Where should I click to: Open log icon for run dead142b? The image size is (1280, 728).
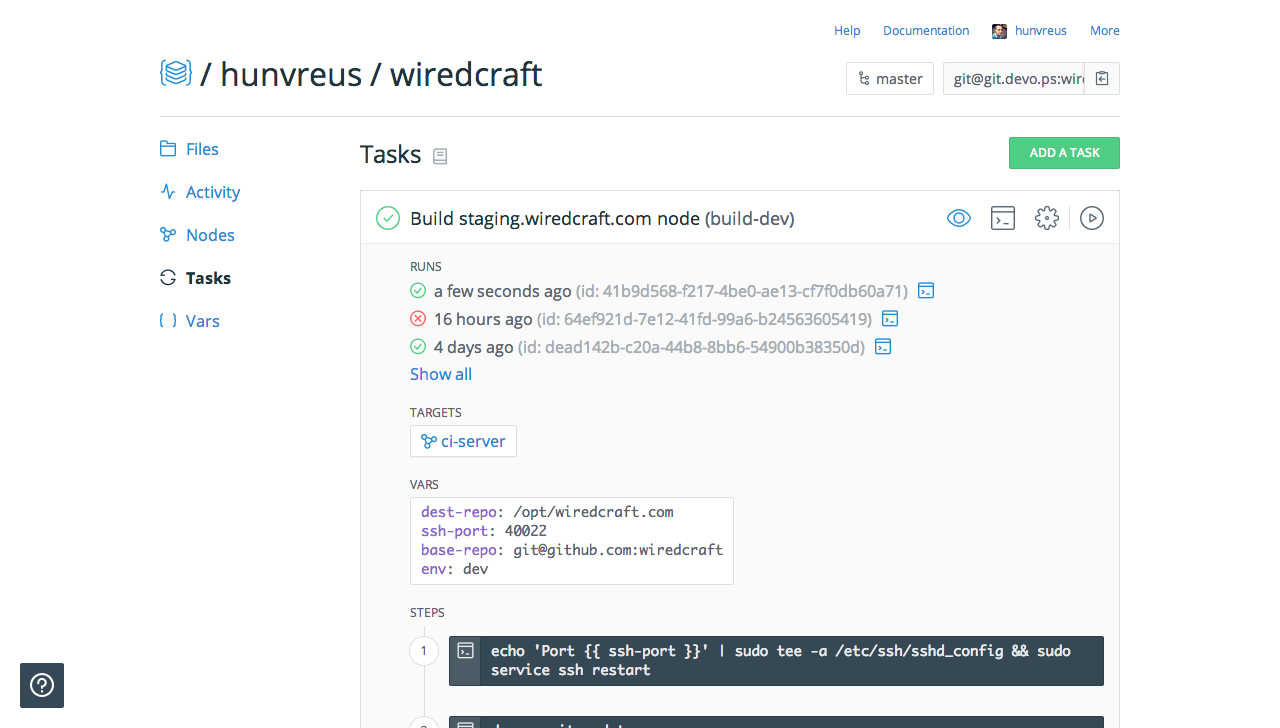883,347
